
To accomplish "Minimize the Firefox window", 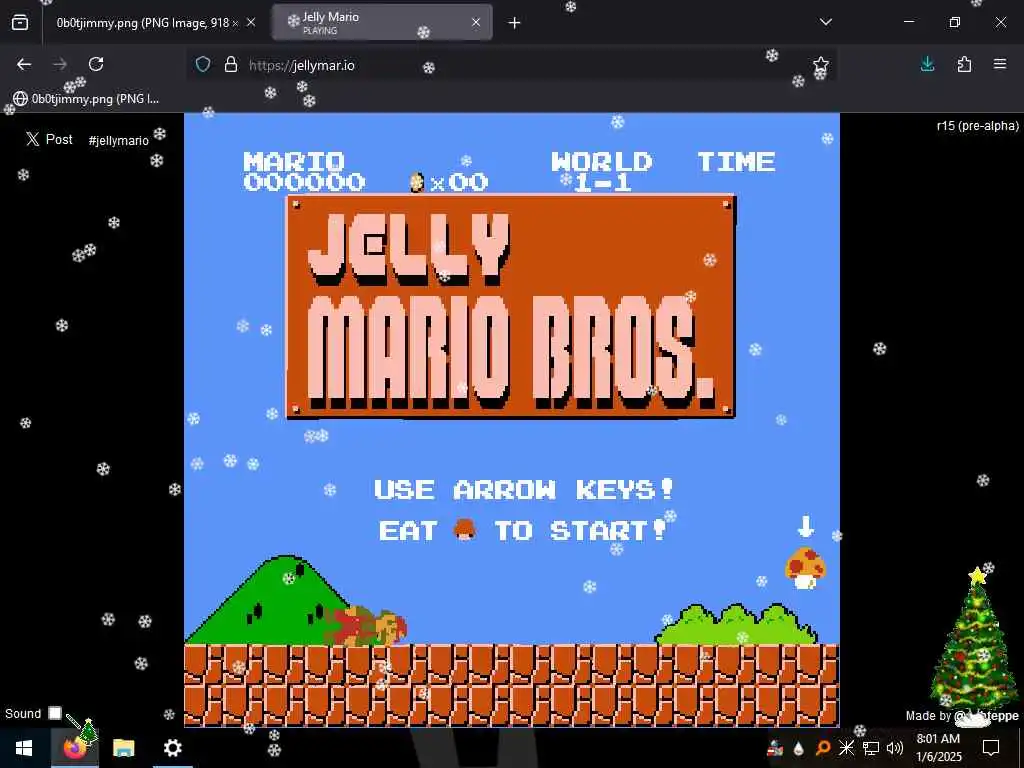I will [x=908, y=22].
